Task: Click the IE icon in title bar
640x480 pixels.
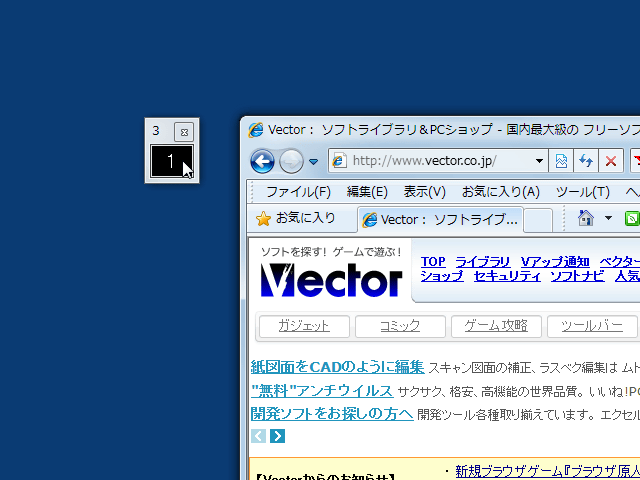Action: coord(256,130)
